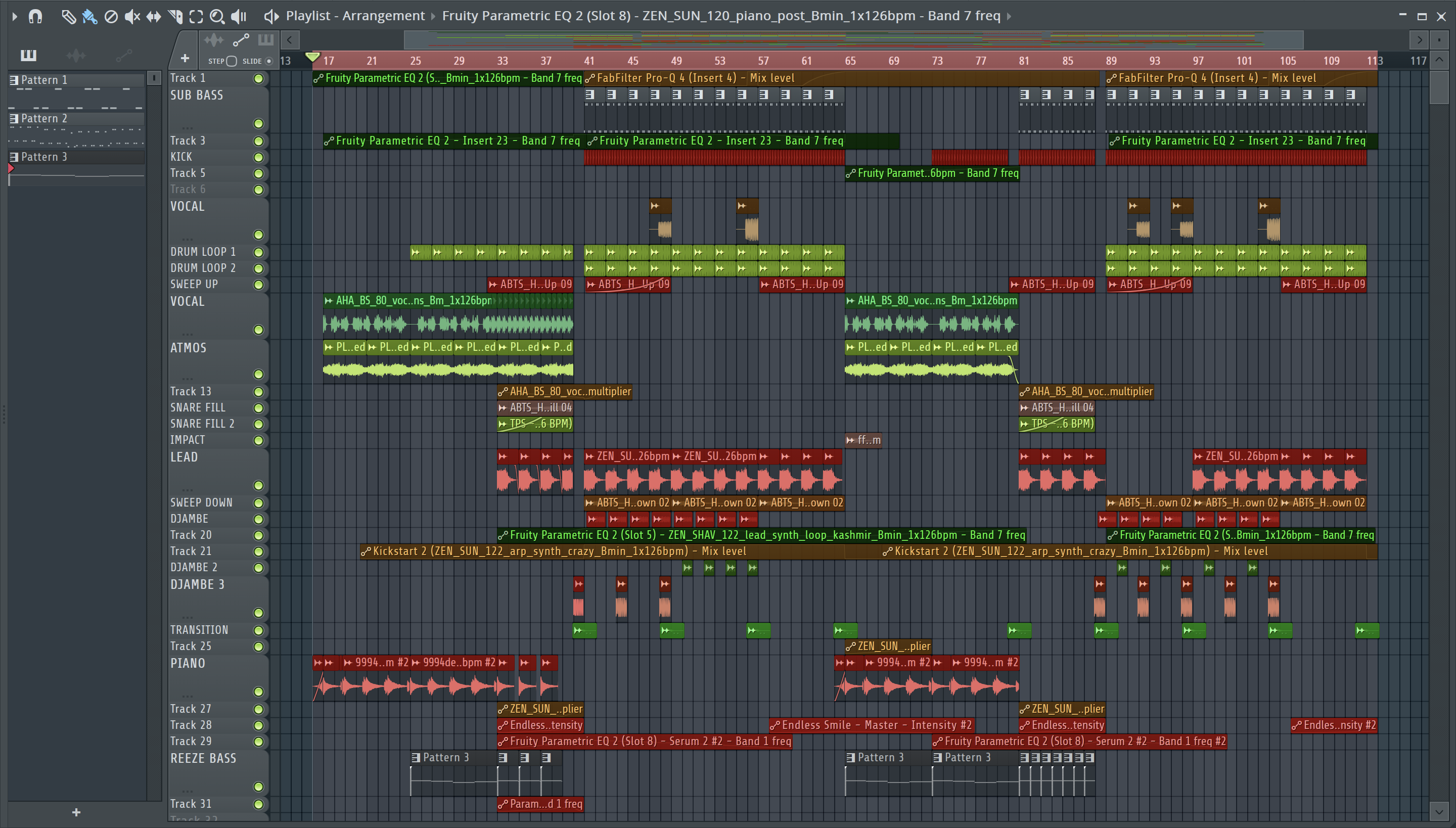The image size is (1456, 828).
Task: Open the playlist options menu arrow
Action: pyautogui.click(x=15, y=17)
